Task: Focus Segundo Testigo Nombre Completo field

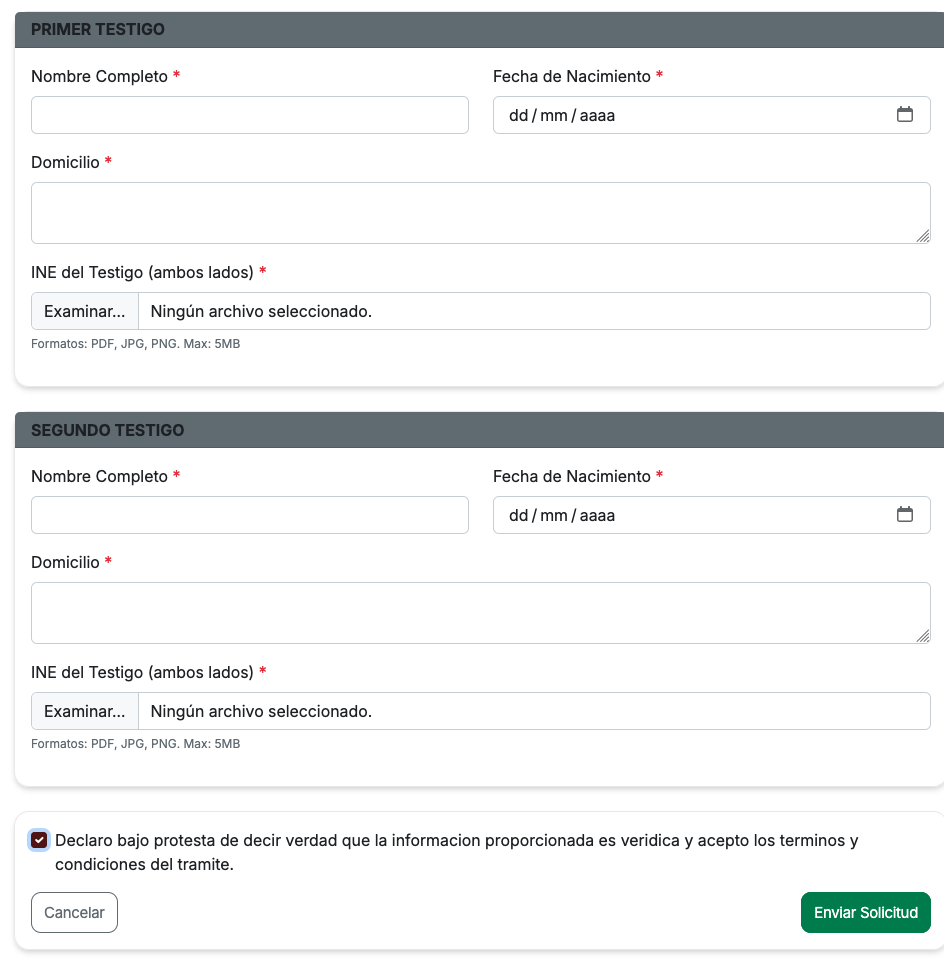Action: coord(250,515)
